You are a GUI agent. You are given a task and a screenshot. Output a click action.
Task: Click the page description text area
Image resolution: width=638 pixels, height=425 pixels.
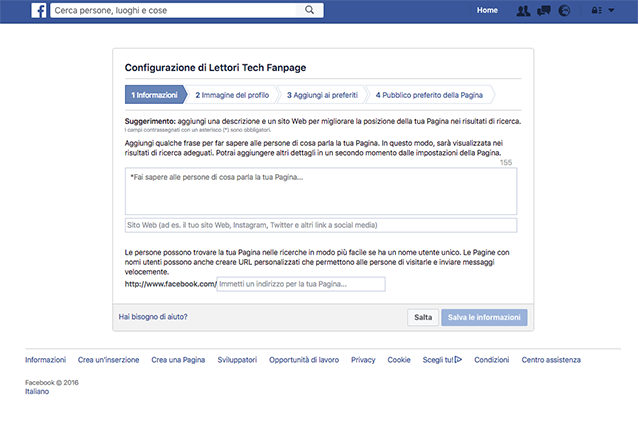[321, 191]
